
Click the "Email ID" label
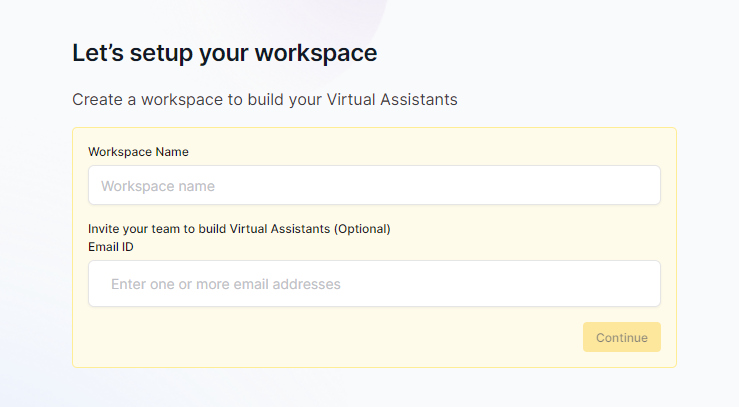[110, 244]
